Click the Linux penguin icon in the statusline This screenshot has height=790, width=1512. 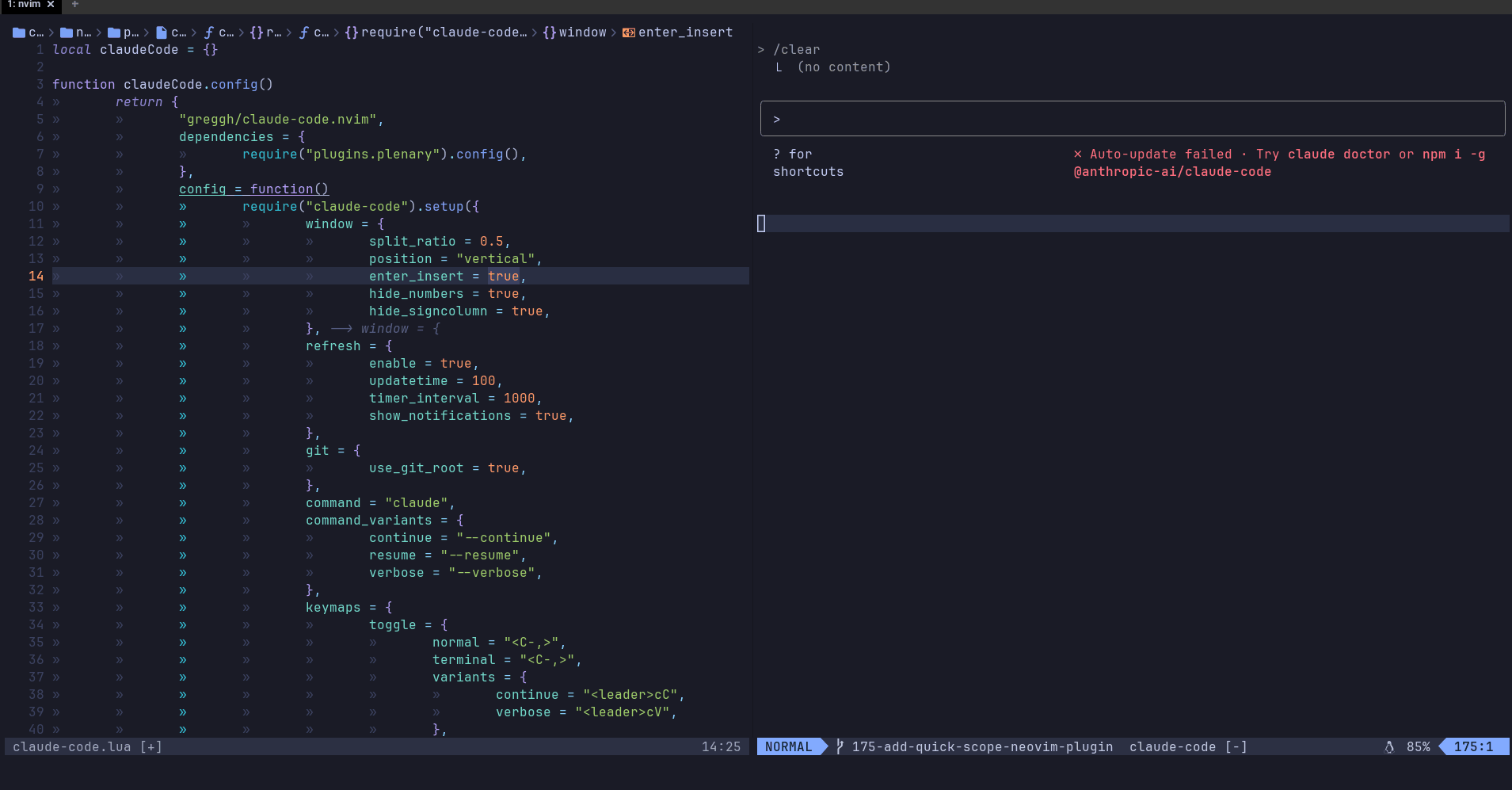1389,746
